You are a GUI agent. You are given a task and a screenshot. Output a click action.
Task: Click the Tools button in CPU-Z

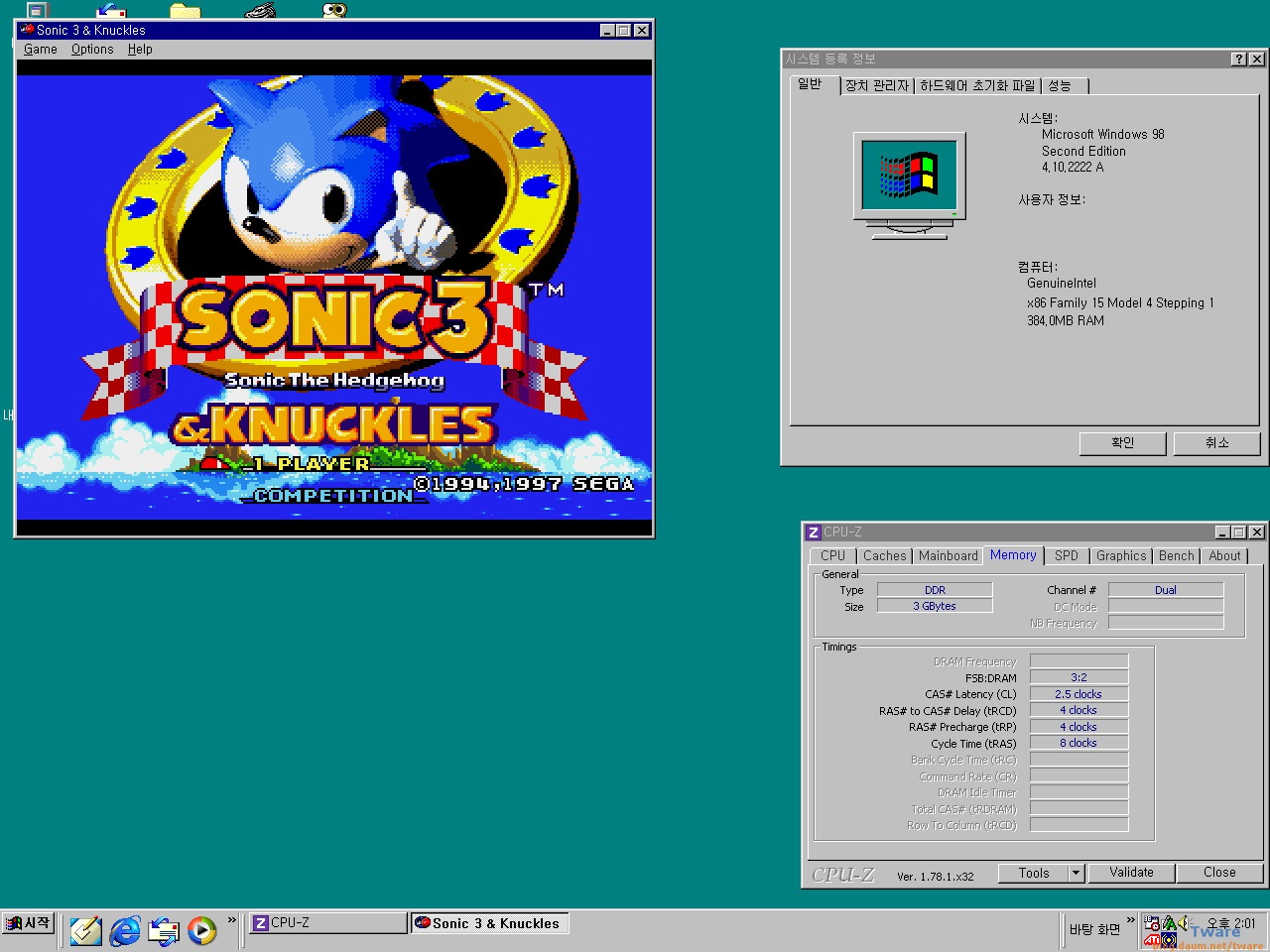point(1034,873)
